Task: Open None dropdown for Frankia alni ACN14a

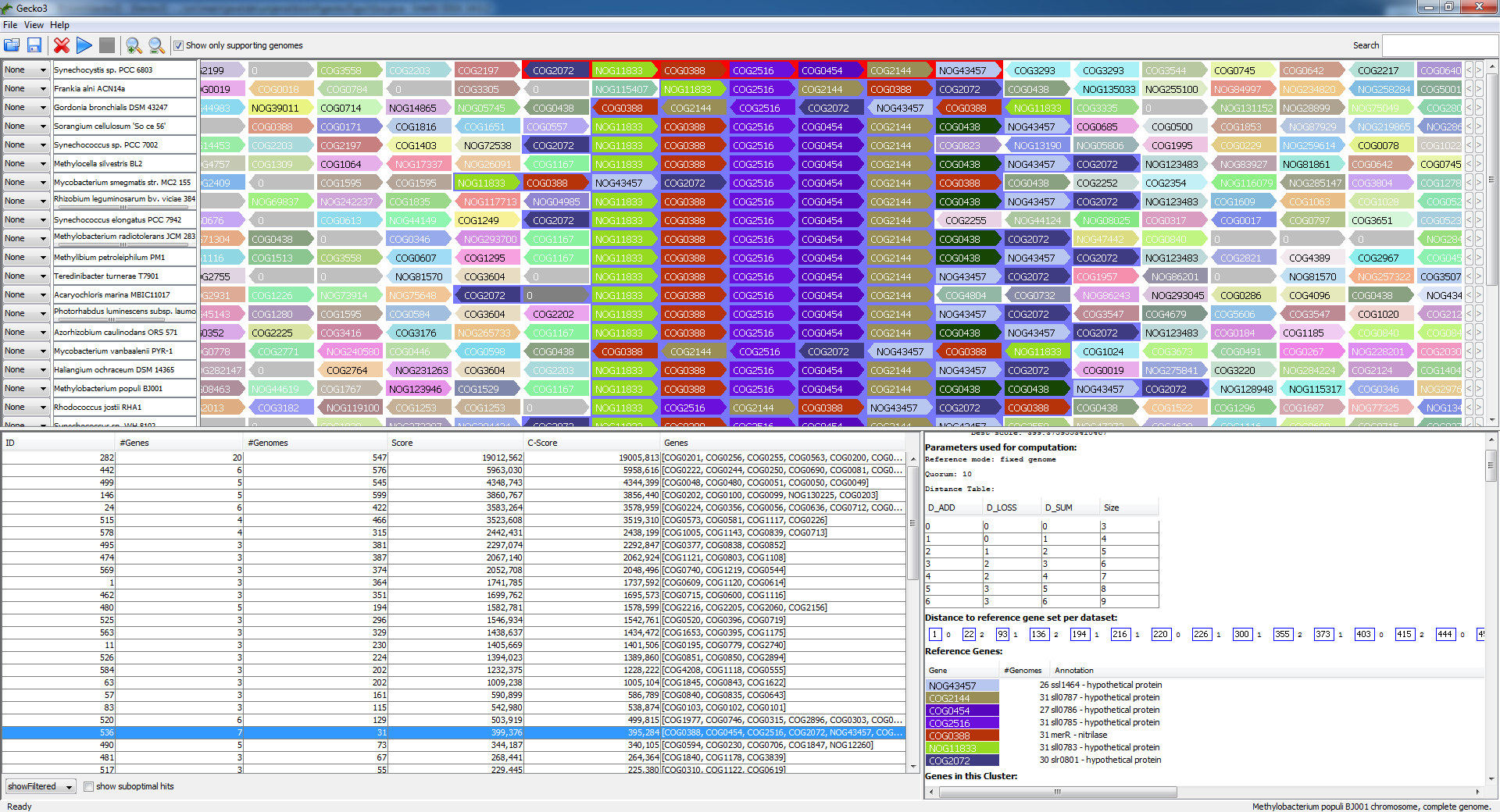Action: 26,89
